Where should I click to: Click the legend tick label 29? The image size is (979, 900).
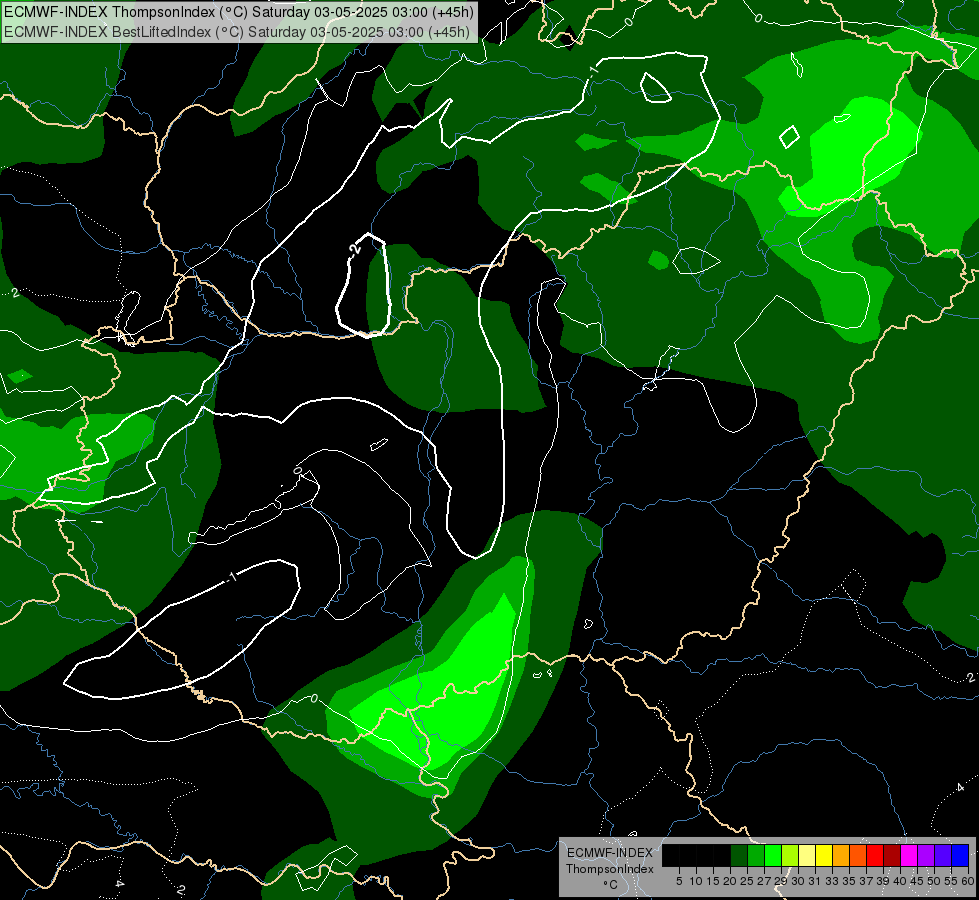[x=781, y=881]
